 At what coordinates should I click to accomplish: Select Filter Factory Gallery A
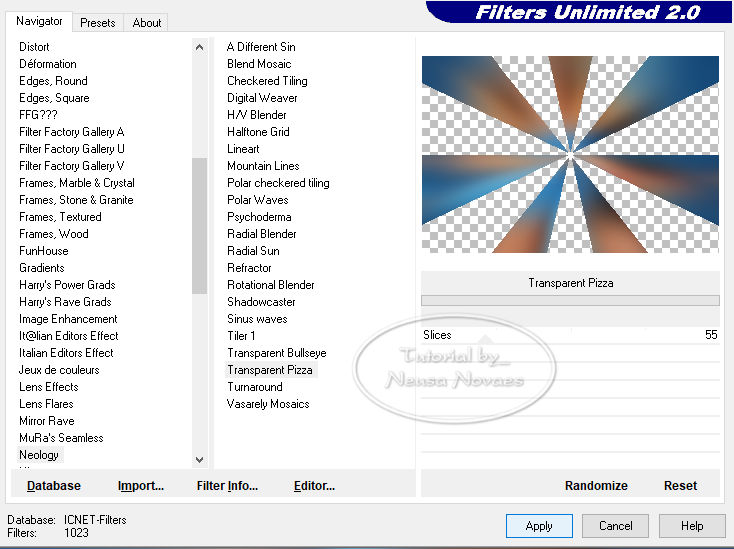(x=72, y=132)
